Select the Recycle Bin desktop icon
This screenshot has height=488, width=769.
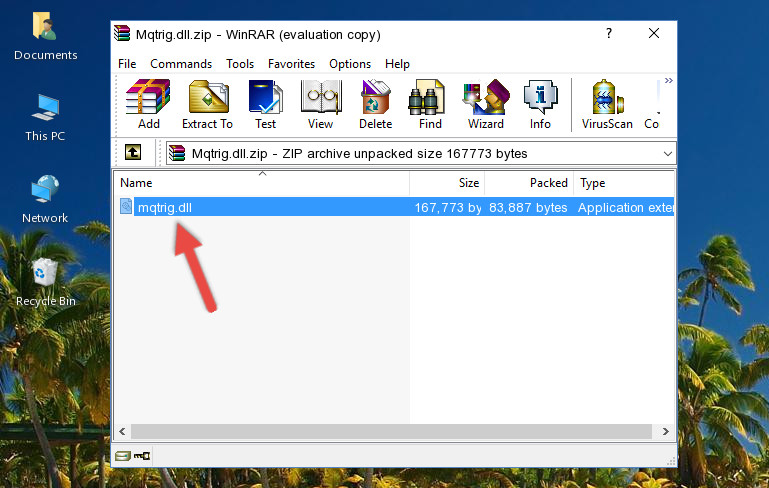[x=45, y=282]
